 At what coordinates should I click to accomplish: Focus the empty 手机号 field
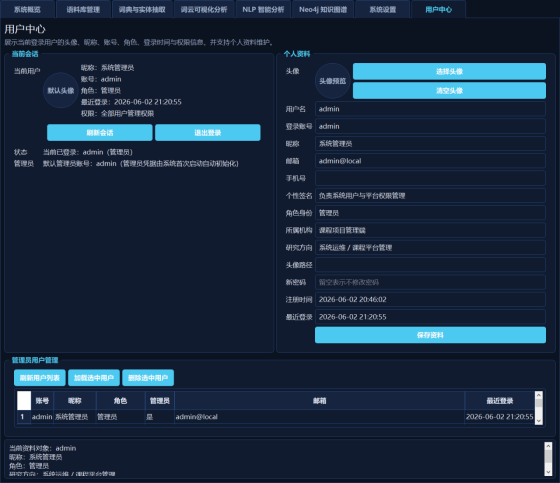tap(430, 178)
